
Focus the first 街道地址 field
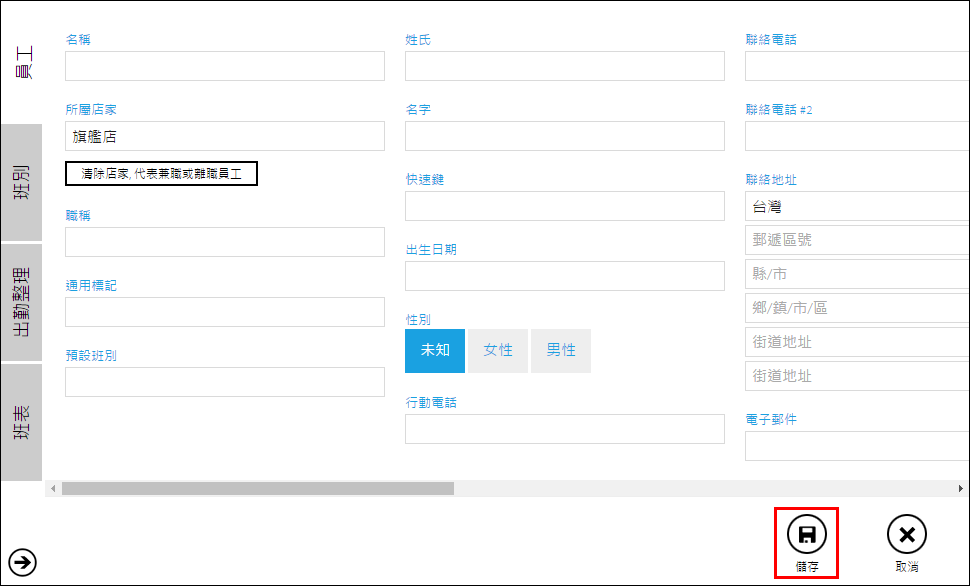857,342
